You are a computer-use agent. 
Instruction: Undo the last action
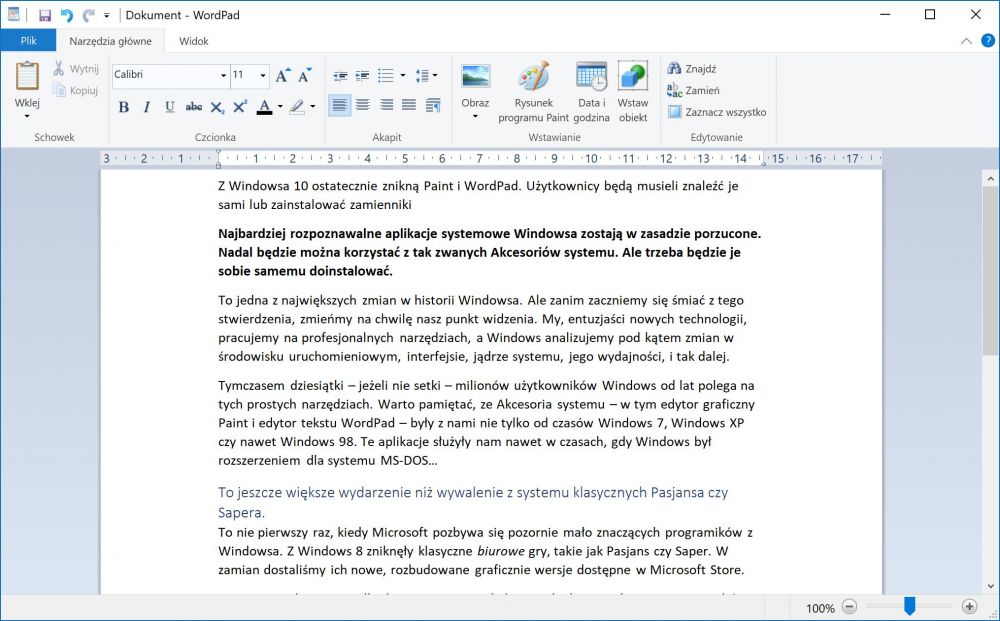pos(66,15)
